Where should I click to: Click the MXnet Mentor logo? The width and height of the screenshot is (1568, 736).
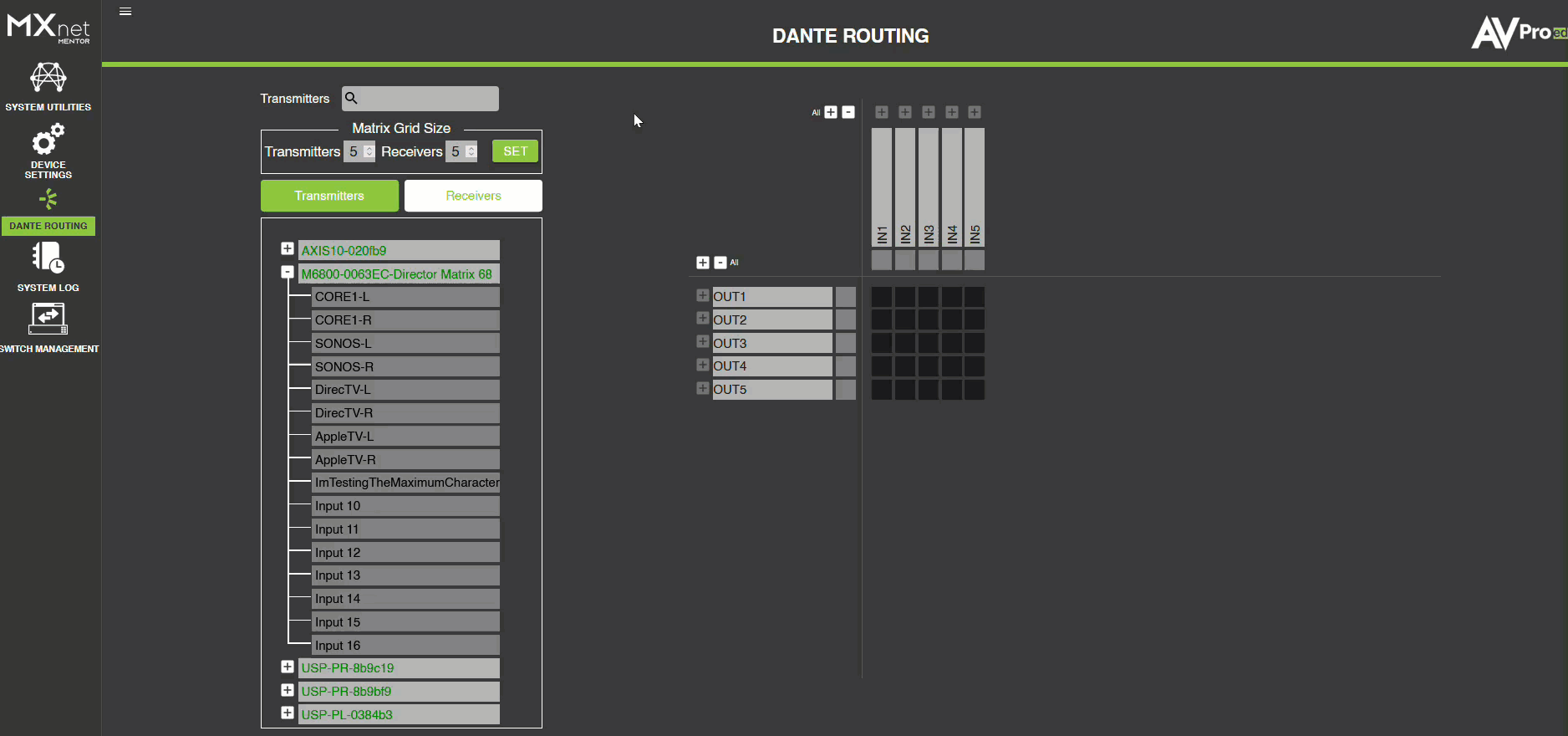(48, 28)
